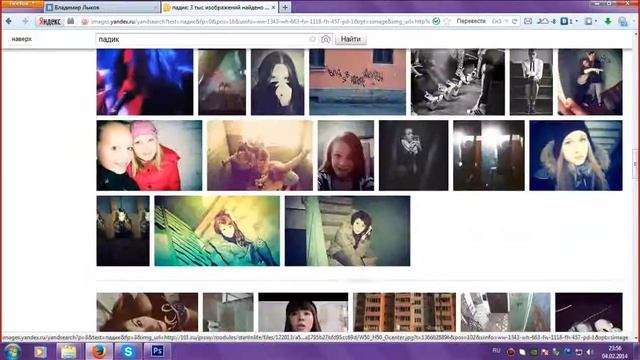Image resolution: width=640 pixels, height=360 pixels.
Task: Click the green safety check icon in address bar
Action: point(436,21)
